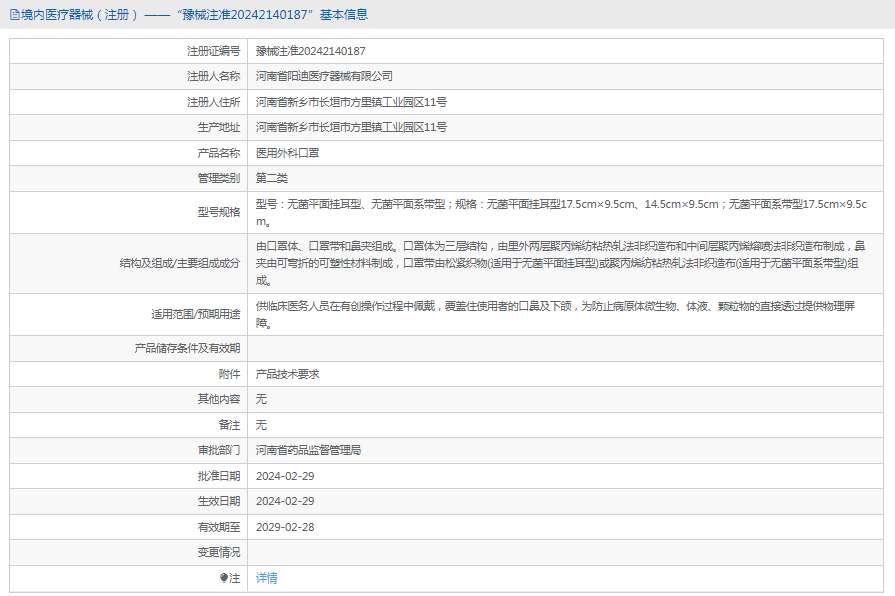The width and height of the screenshot is (895, 596).
Task: Click the approving department 河南省药品监督管理局
Action: (308, 450)
